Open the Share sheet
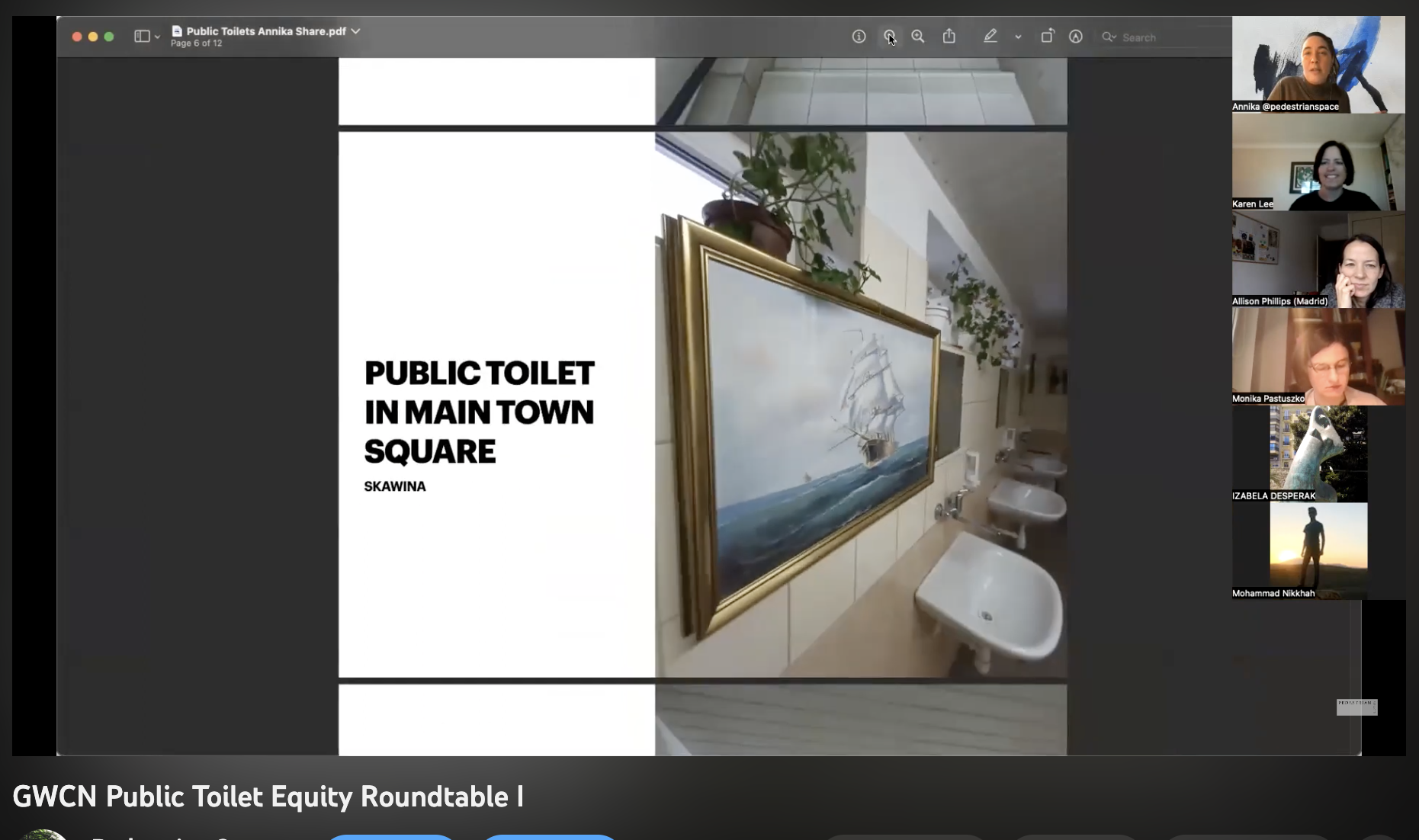This screenshot has width=1419, height=840. [950, 36]
